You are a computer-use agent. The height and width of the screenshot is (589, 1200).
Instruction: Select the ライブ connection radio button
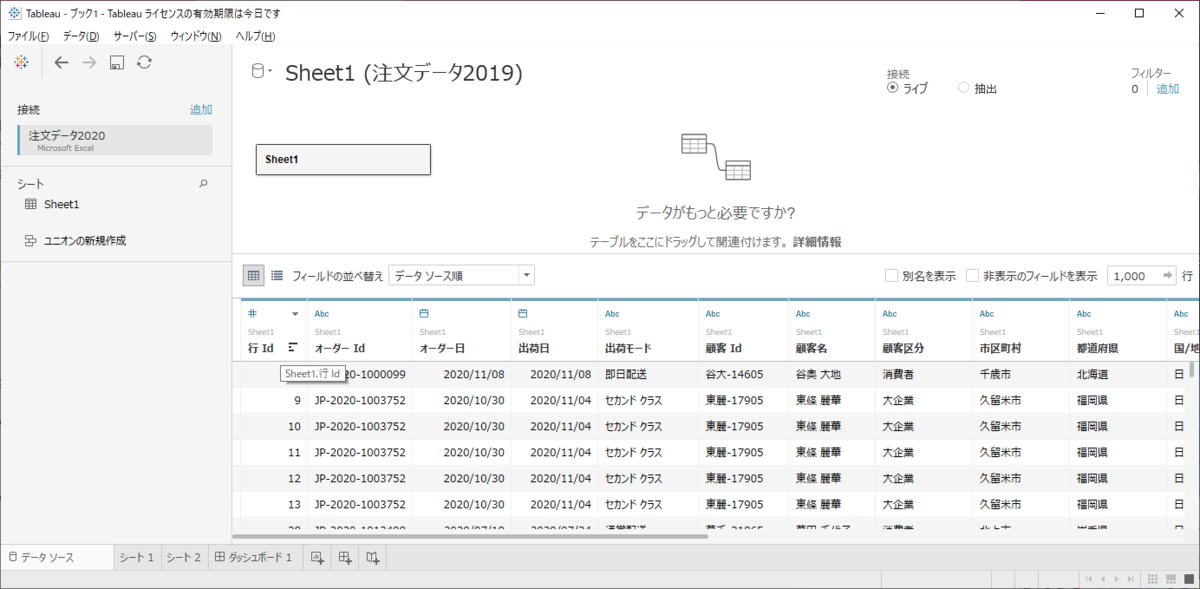pos(893,88)
